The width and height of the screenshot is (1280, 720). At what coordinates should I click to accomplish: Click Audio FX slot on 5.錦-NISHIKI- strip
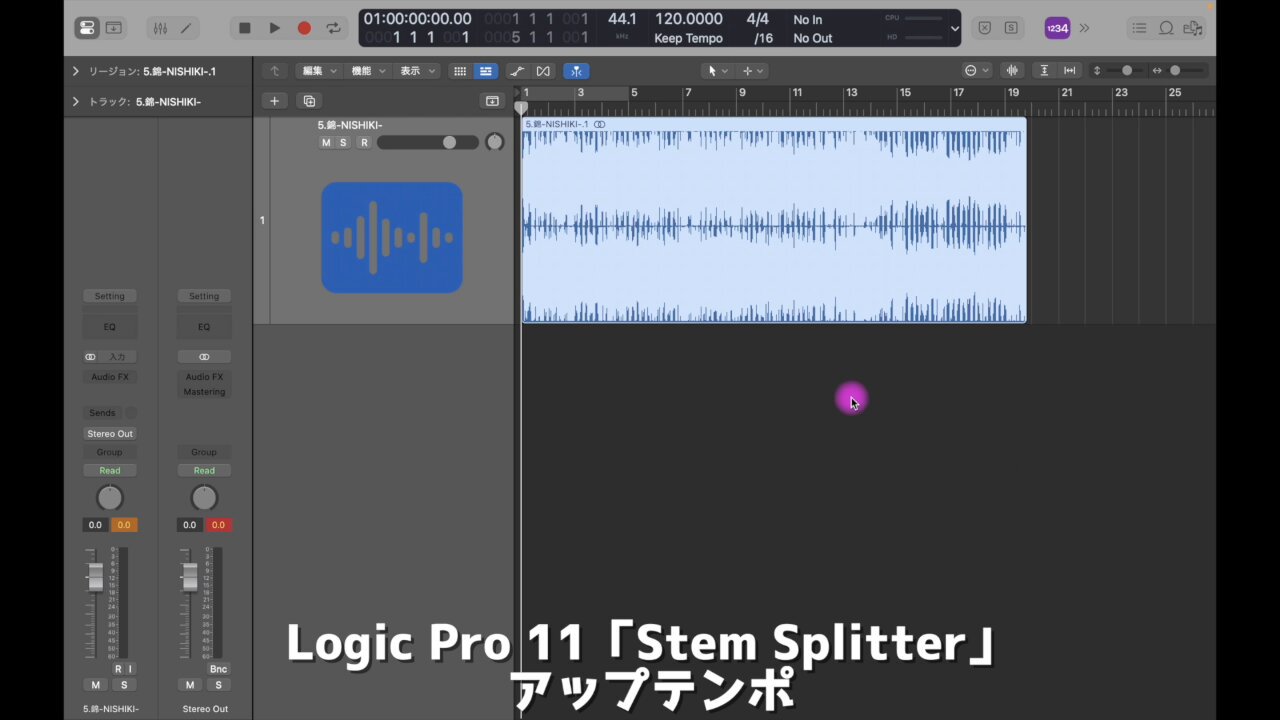pyautogui.click(x=110, y=377)
